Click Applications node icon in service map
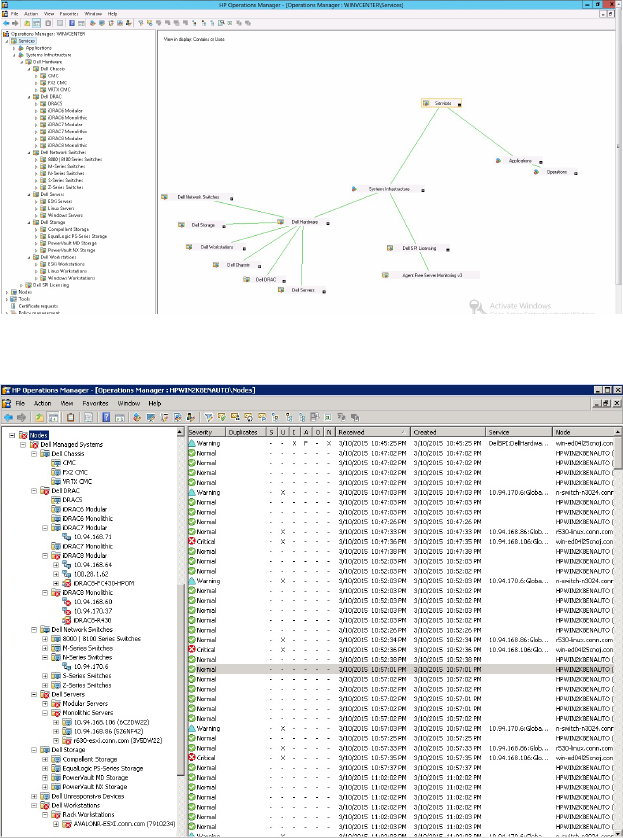 click(498, 160)
